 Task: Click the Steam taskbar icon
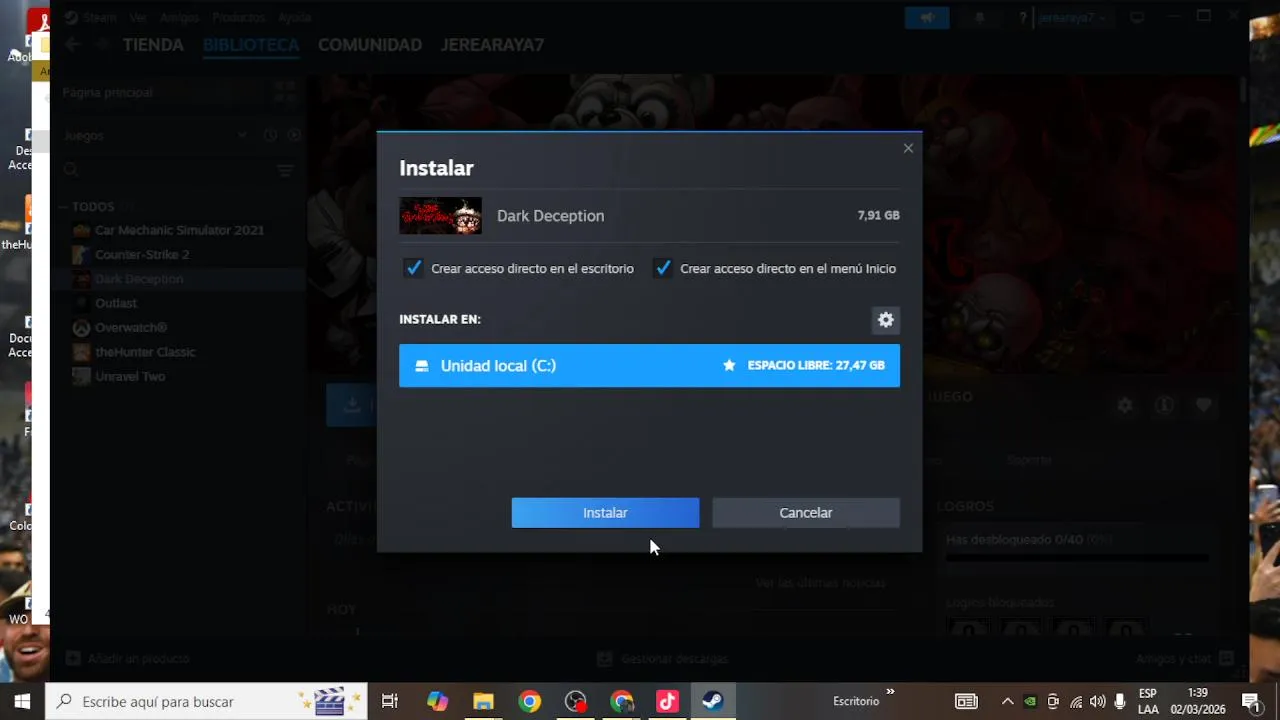[x=713, y=701]
